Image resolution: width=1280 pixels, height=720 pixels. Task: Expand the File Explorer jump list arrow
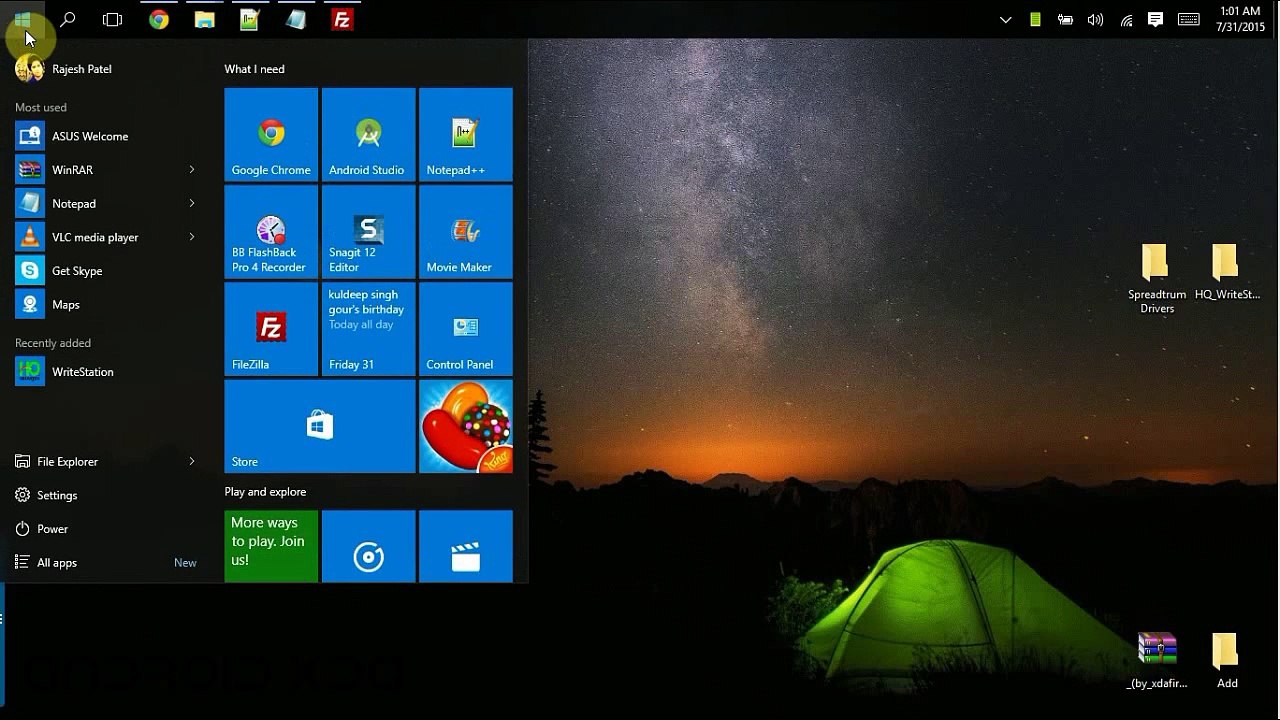[191, 462]
